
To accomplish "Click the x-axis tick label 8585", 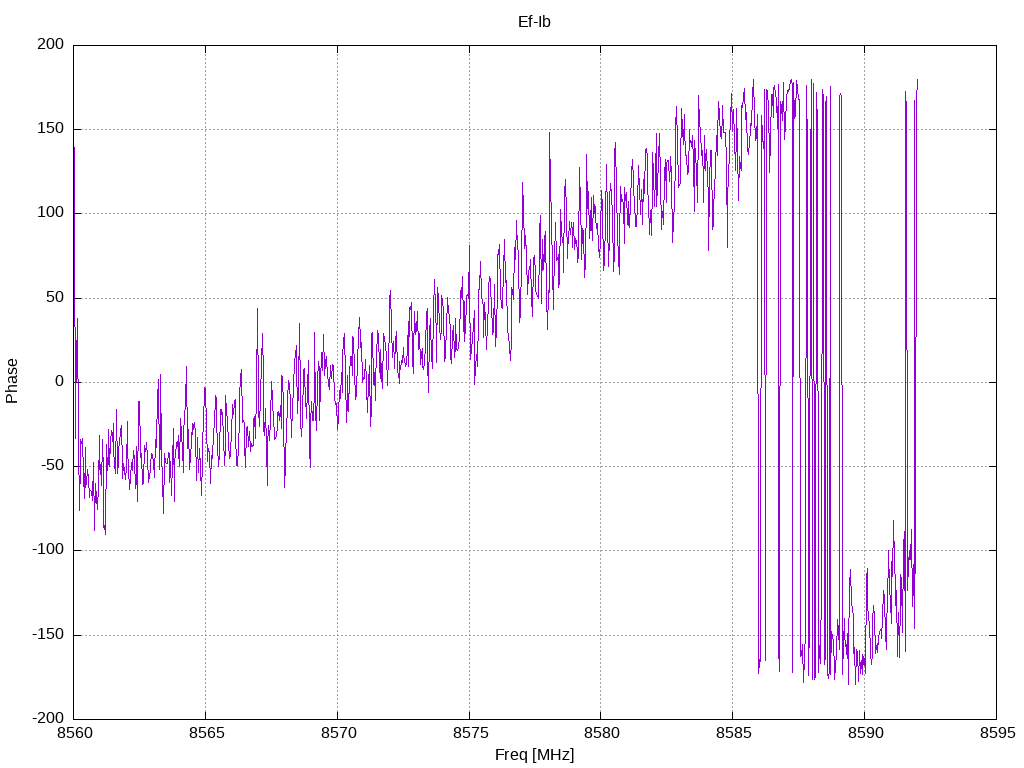I will pyautogui.click(x=733, y=733).
